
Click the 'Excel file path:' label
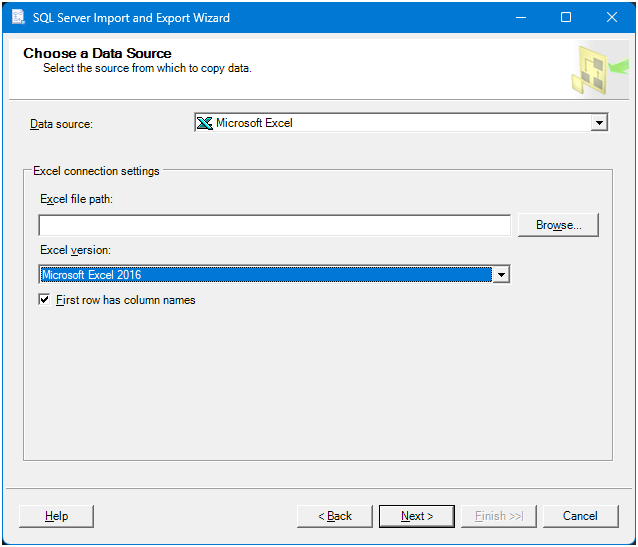[76, 199]
